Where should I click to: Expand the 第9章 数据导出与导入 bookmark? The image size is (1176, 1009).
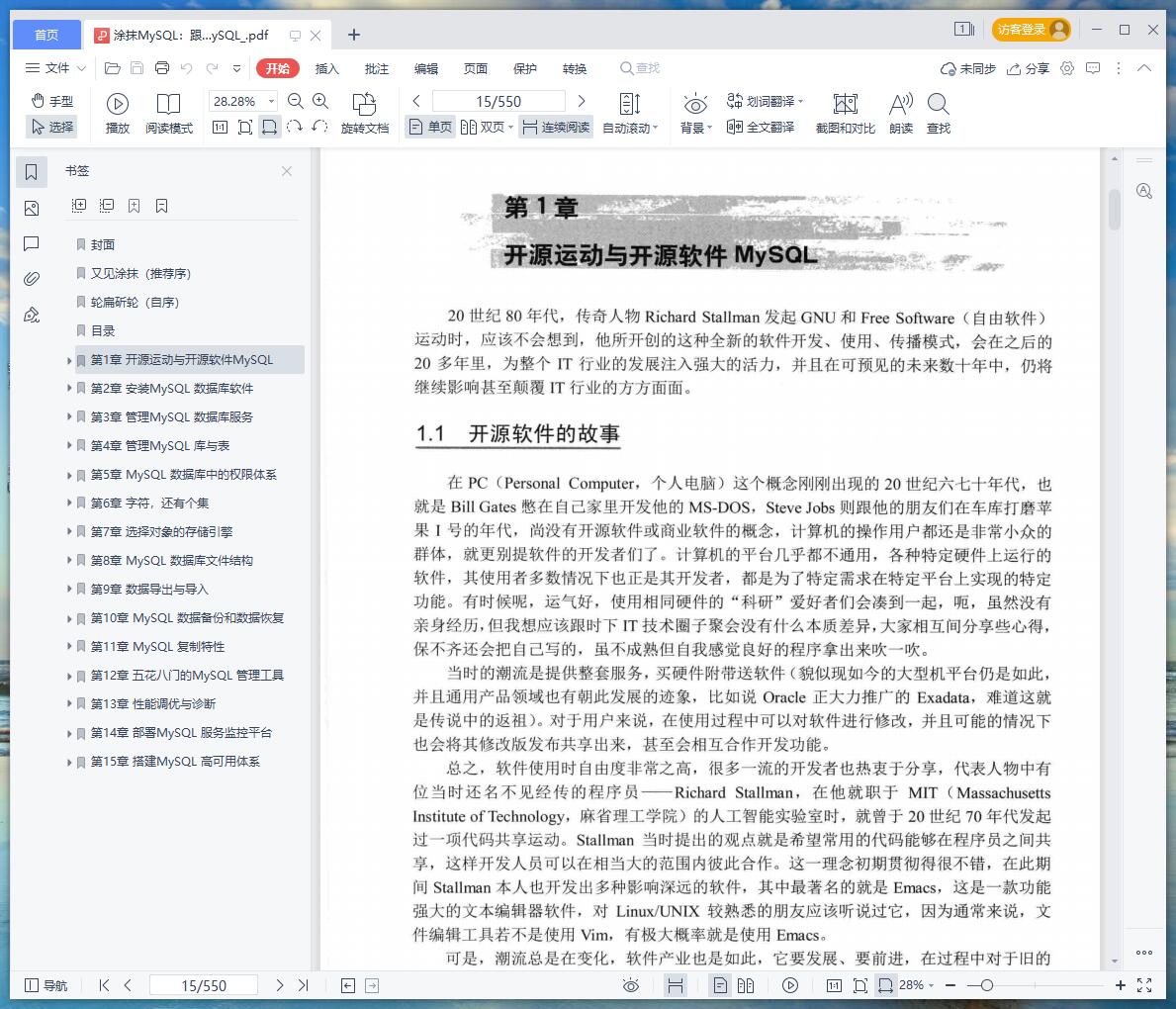69,589
